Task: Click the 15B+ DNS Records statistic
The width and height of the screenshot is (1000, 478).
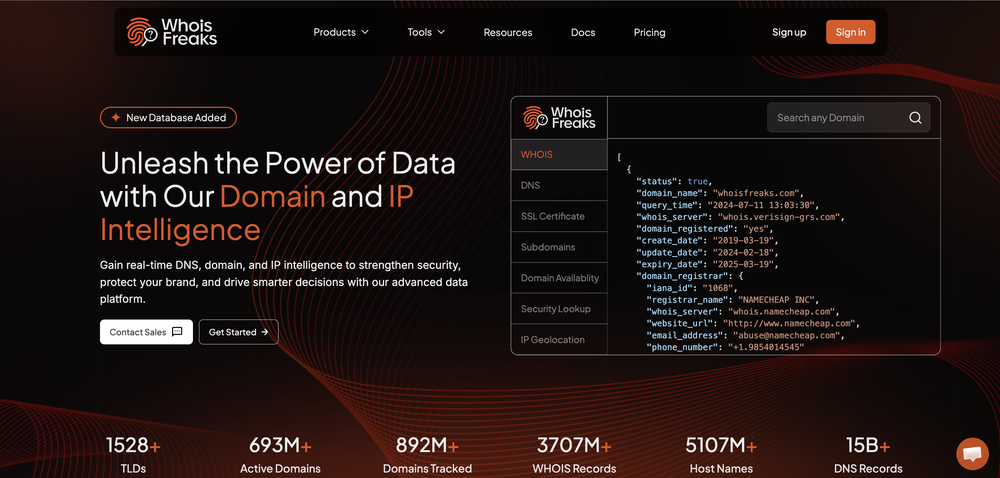Action: pos(868,455)
